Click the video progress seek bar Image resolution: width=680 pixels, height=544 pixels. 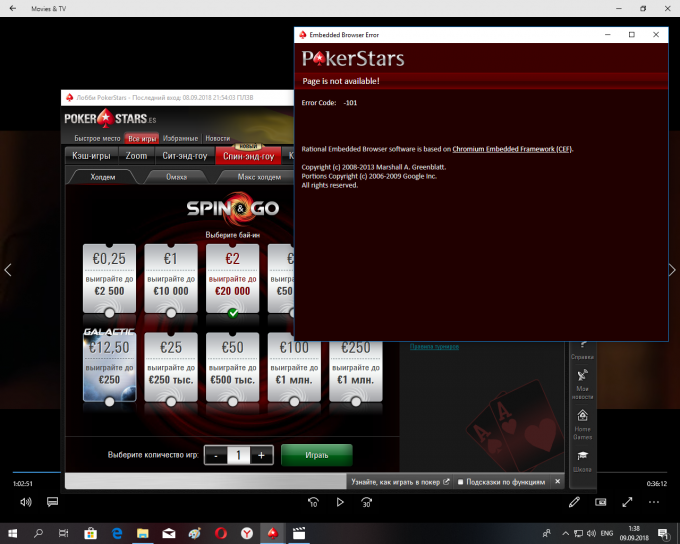(x=340, y=472)
